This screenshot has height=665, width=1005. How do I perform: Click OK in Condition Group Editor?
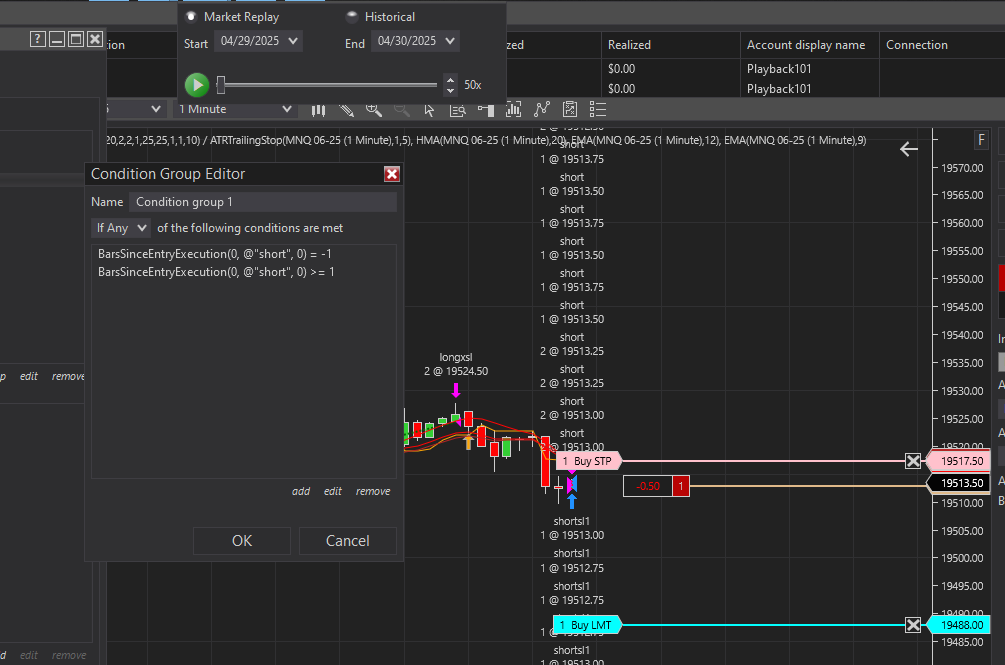(242, 541)
